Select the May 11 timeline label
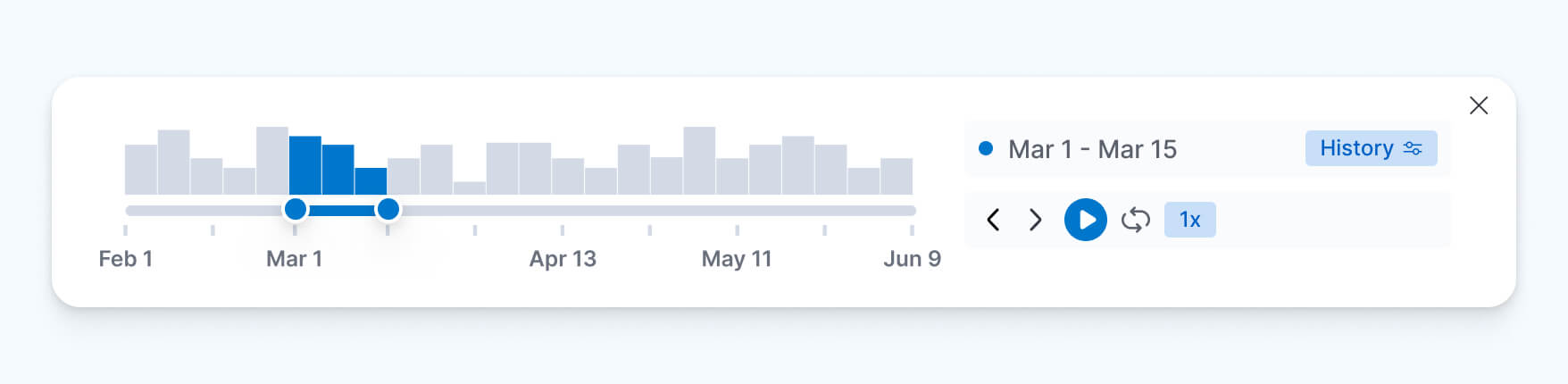Viewport: 1568px width, 384px height. click(x=737, y=259)
